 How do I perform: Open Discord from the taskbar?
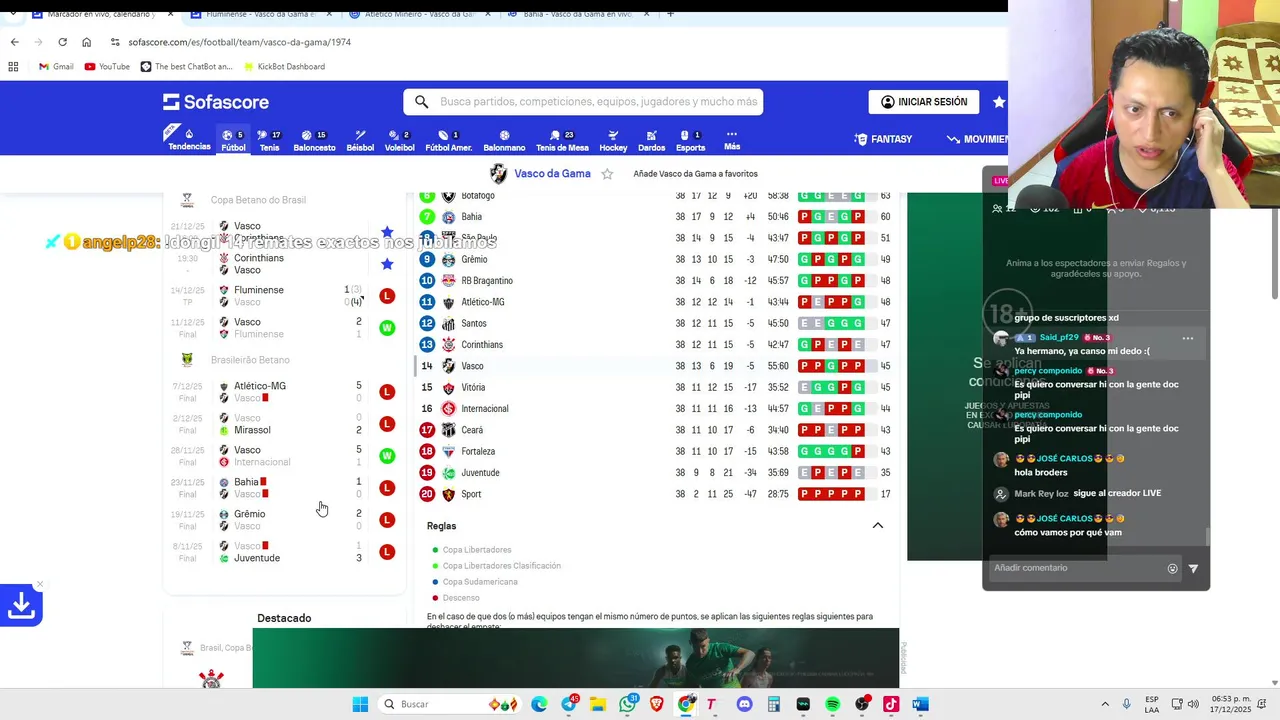744,704
